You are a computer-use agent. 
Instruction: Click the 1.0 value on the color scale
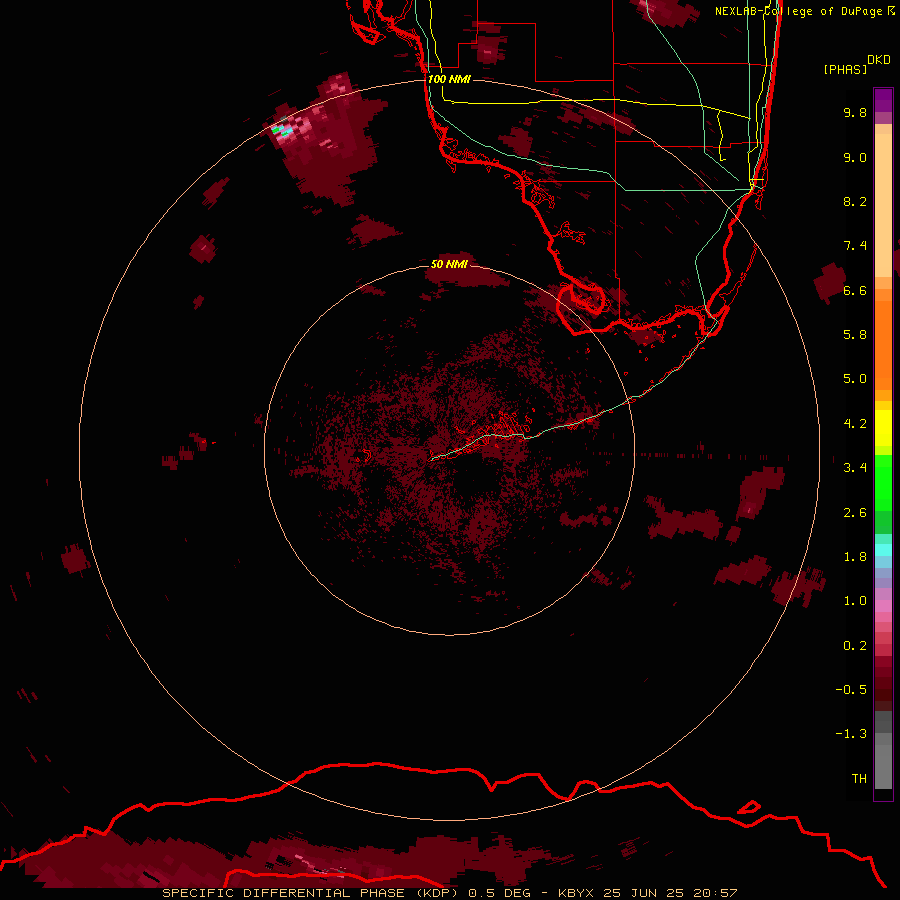(x=855, y=601)
